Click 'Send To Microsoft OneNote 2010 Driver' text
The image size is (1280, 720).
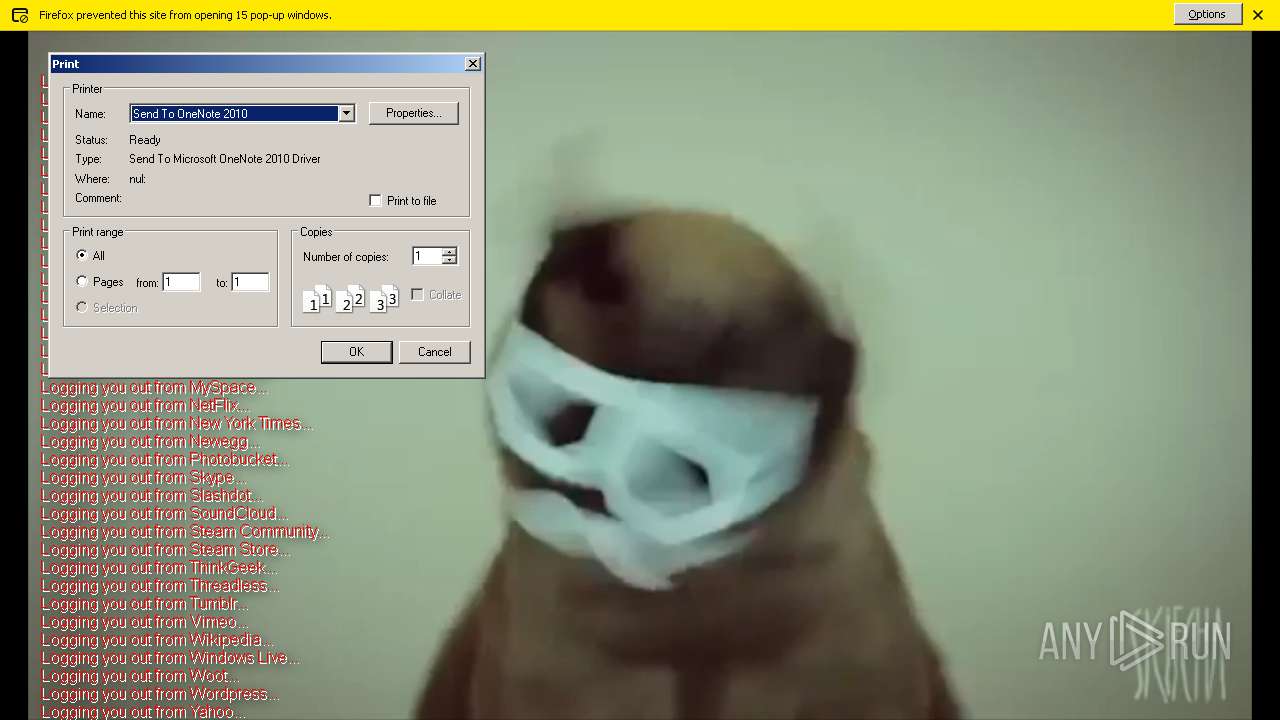click(x=225, y=159)
